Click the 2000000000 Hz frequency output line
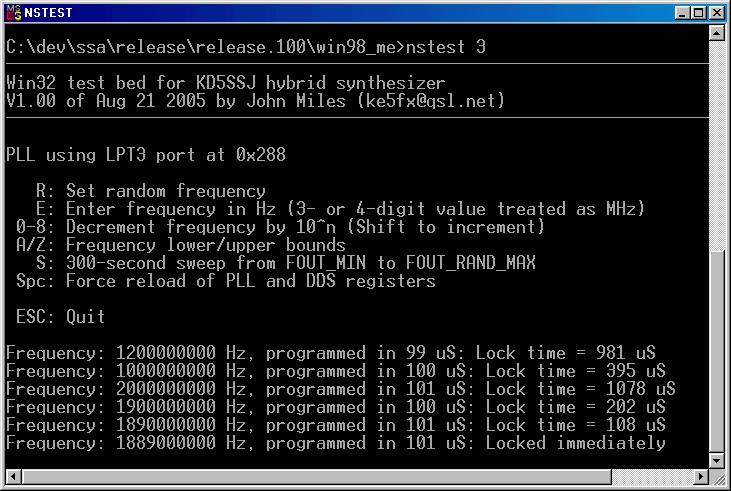Viewport: 731px width, 491px height. tap(341, 389)
